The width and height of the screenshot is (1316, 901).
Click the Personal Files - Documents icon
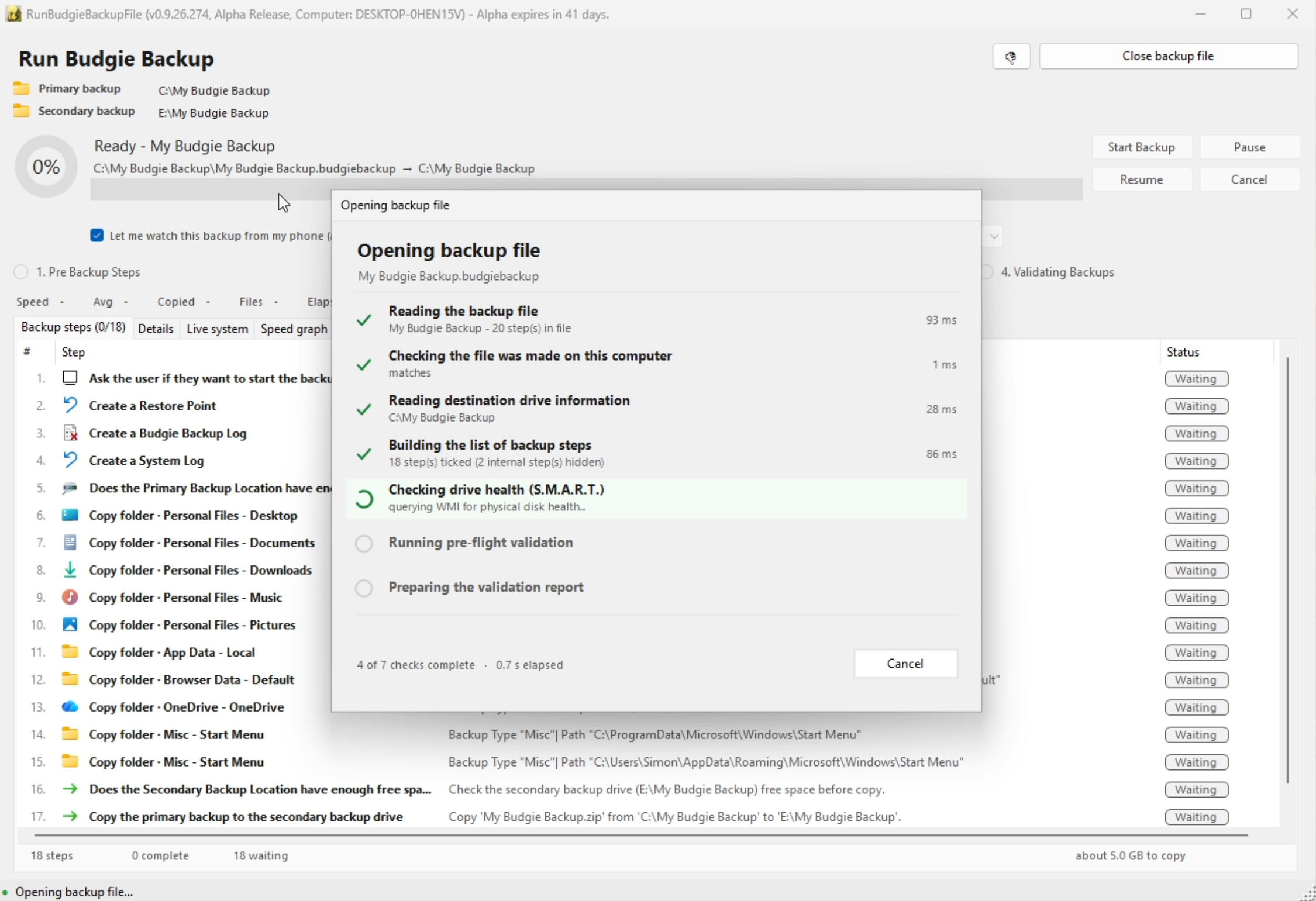70,543
